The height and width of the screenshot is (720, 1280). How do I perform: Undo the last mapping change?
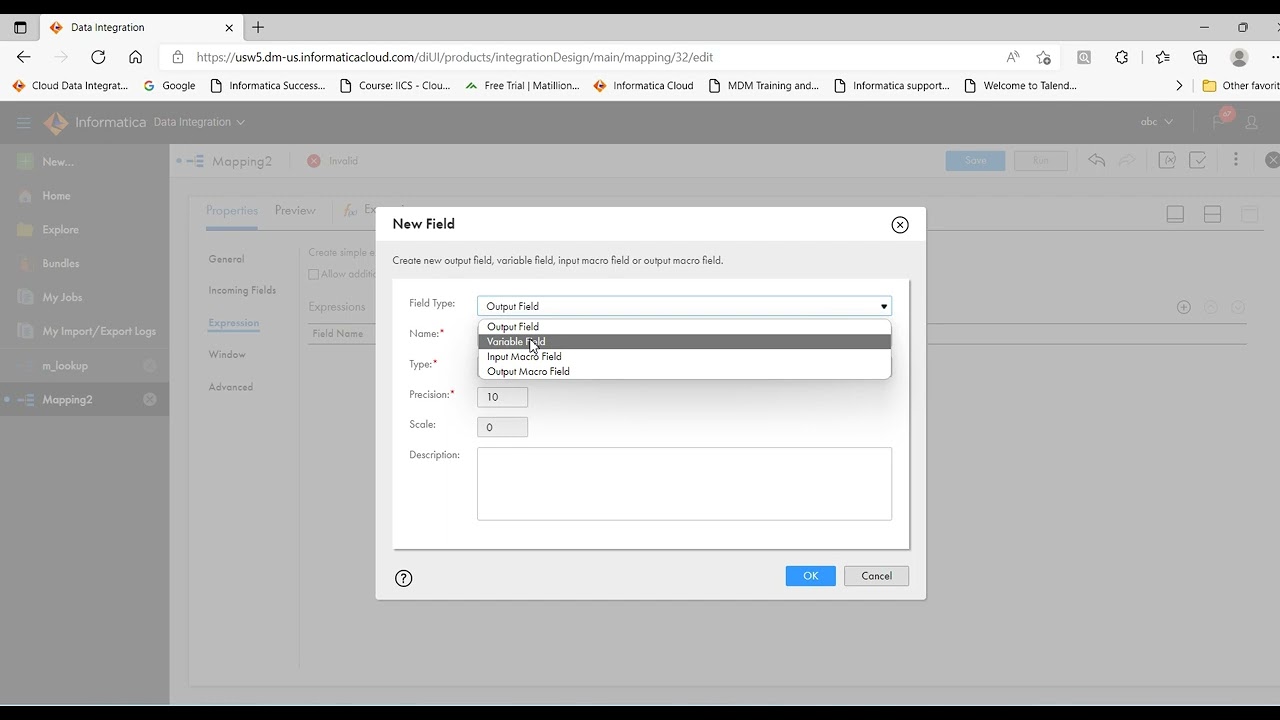pos(1097,161)
